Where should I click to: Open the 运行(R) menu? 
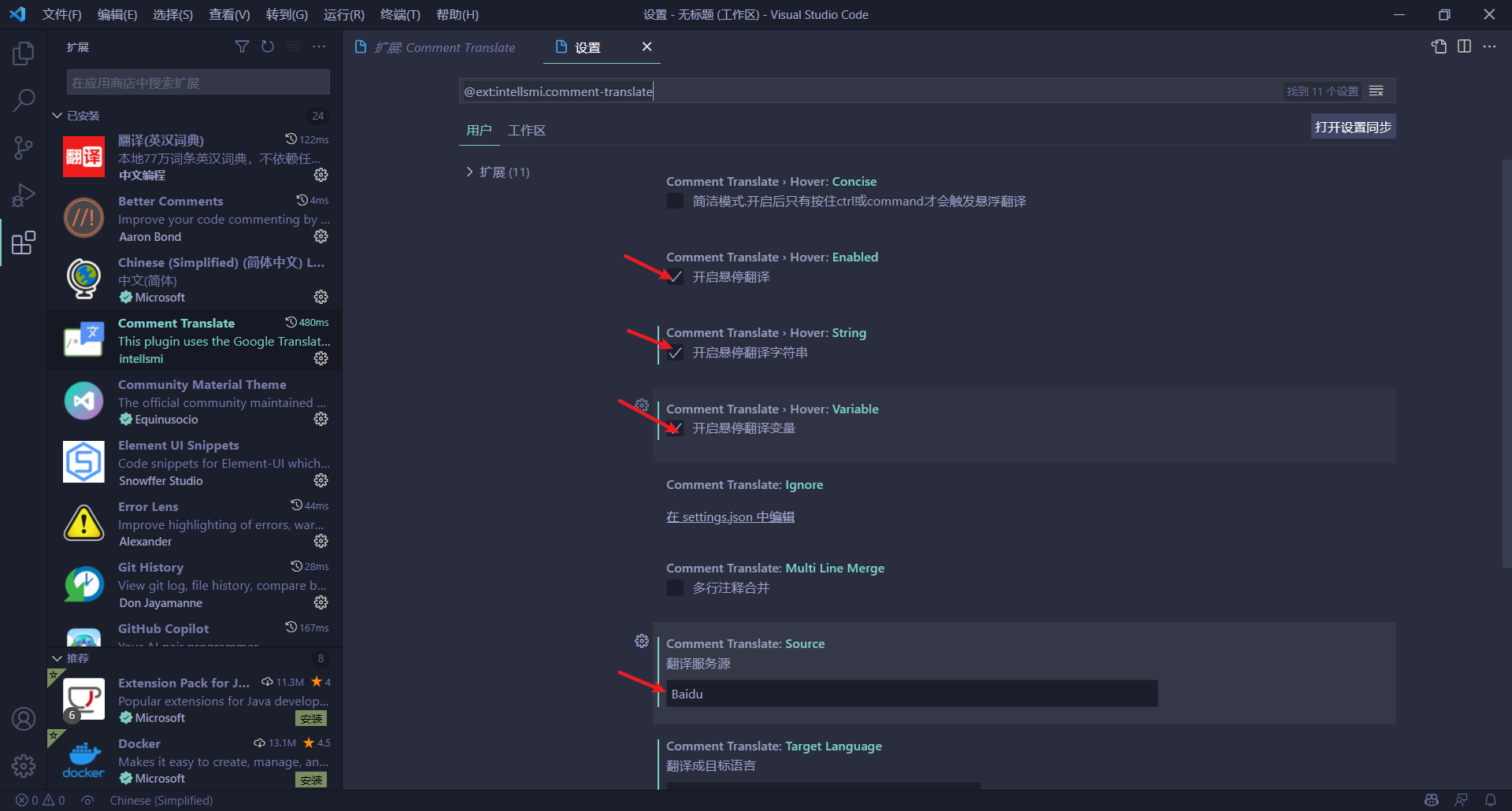(343, 14)
